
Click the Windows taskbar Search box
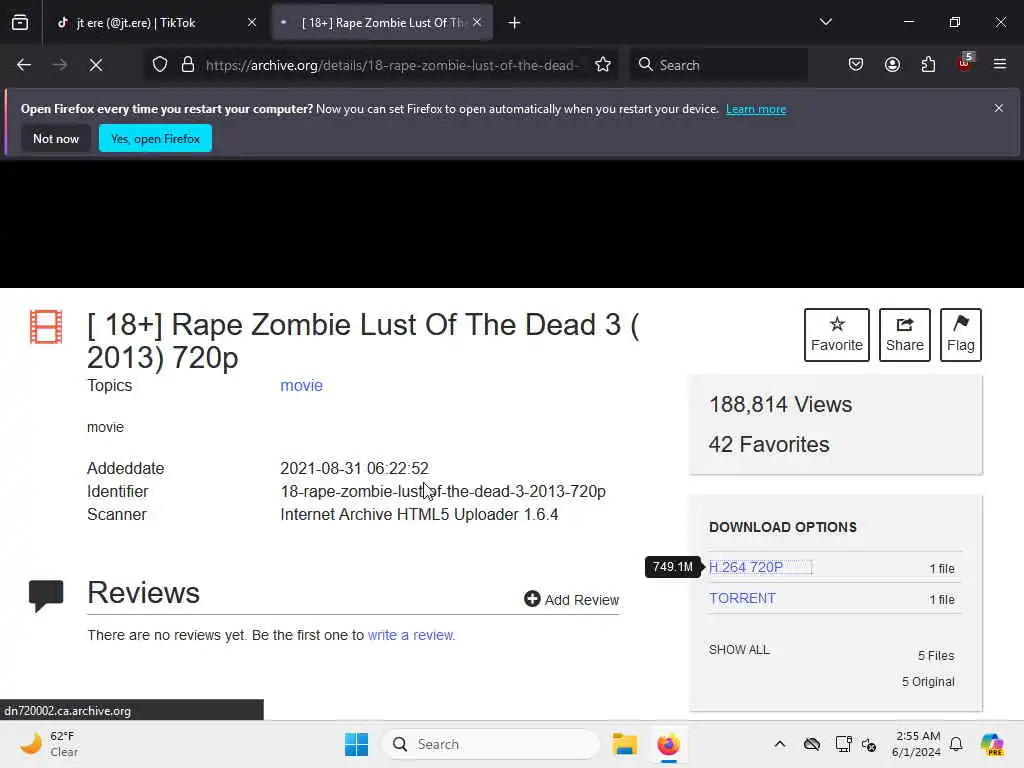491,744
